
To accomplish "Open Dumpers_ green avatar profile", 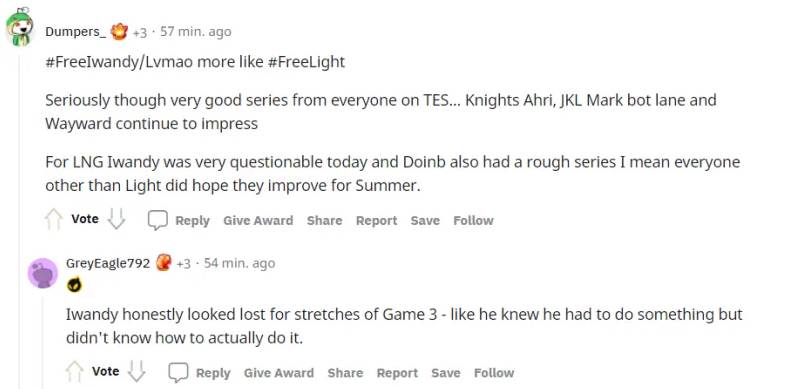I will pos(20,28).
